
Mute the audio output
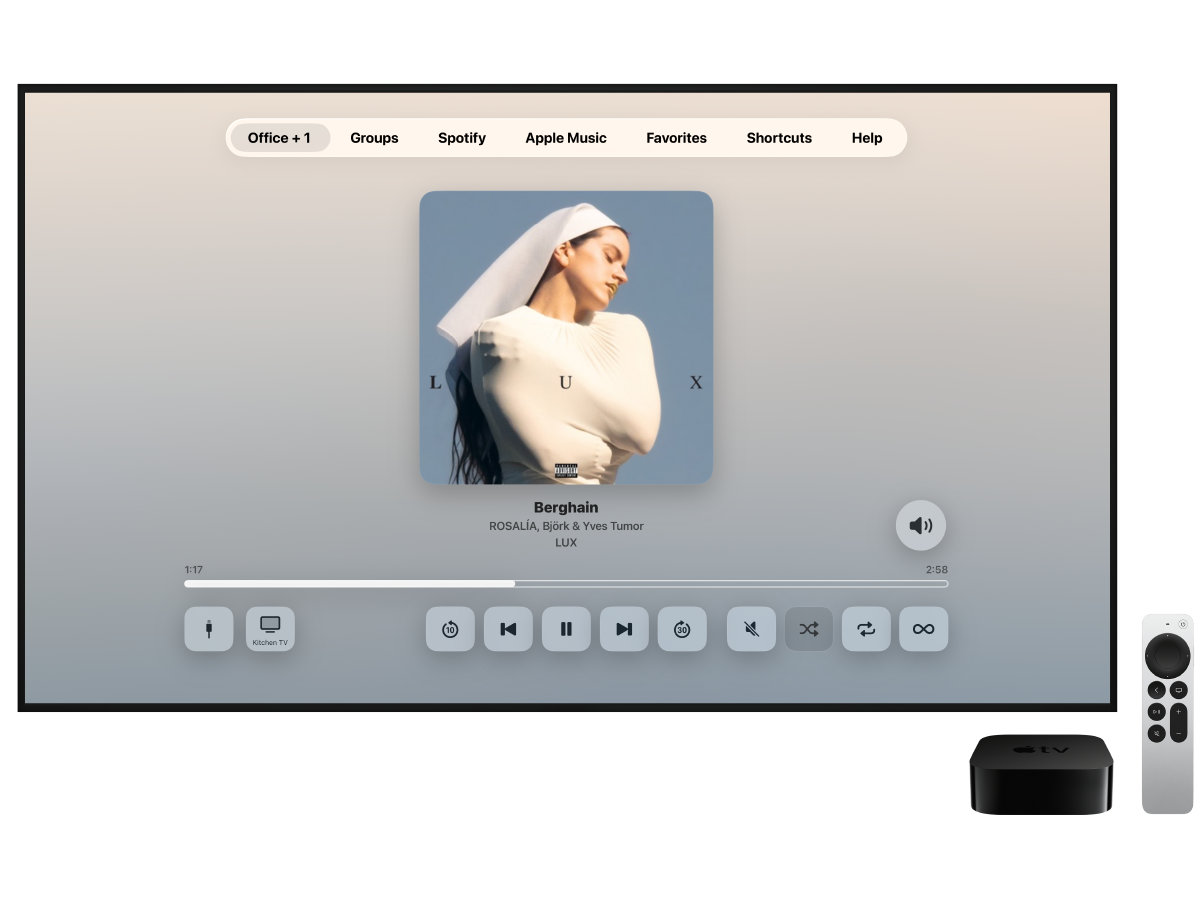(x=751, y=629)
